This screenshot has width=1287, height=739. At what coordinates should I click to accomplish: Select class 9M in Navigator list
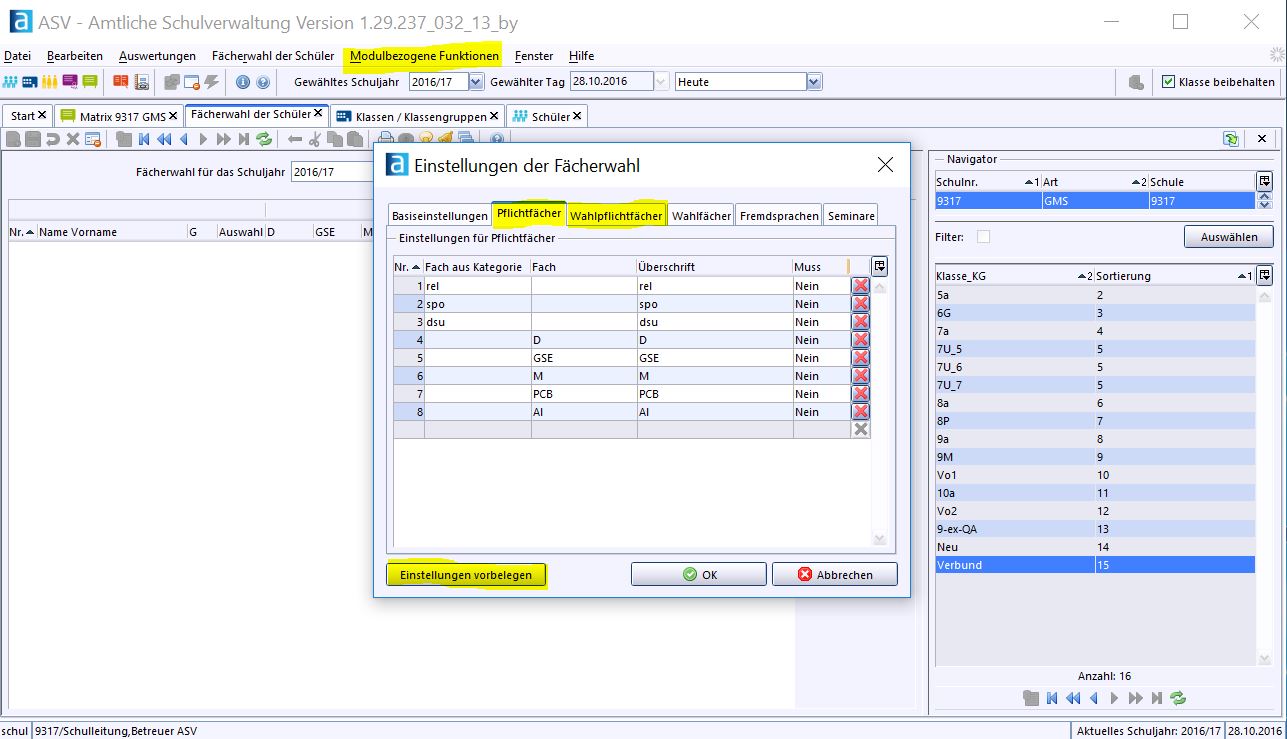coord(1094,457)
